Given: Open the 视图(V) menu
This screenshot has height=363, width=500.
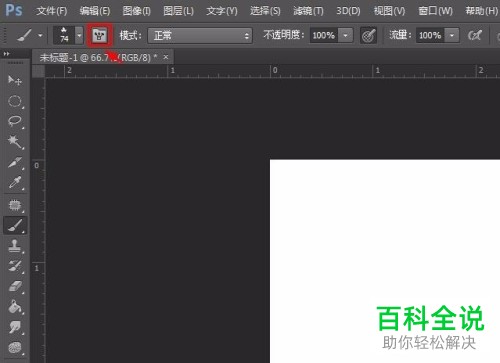Looking at the screenshot, I should [x=389, y=11].
